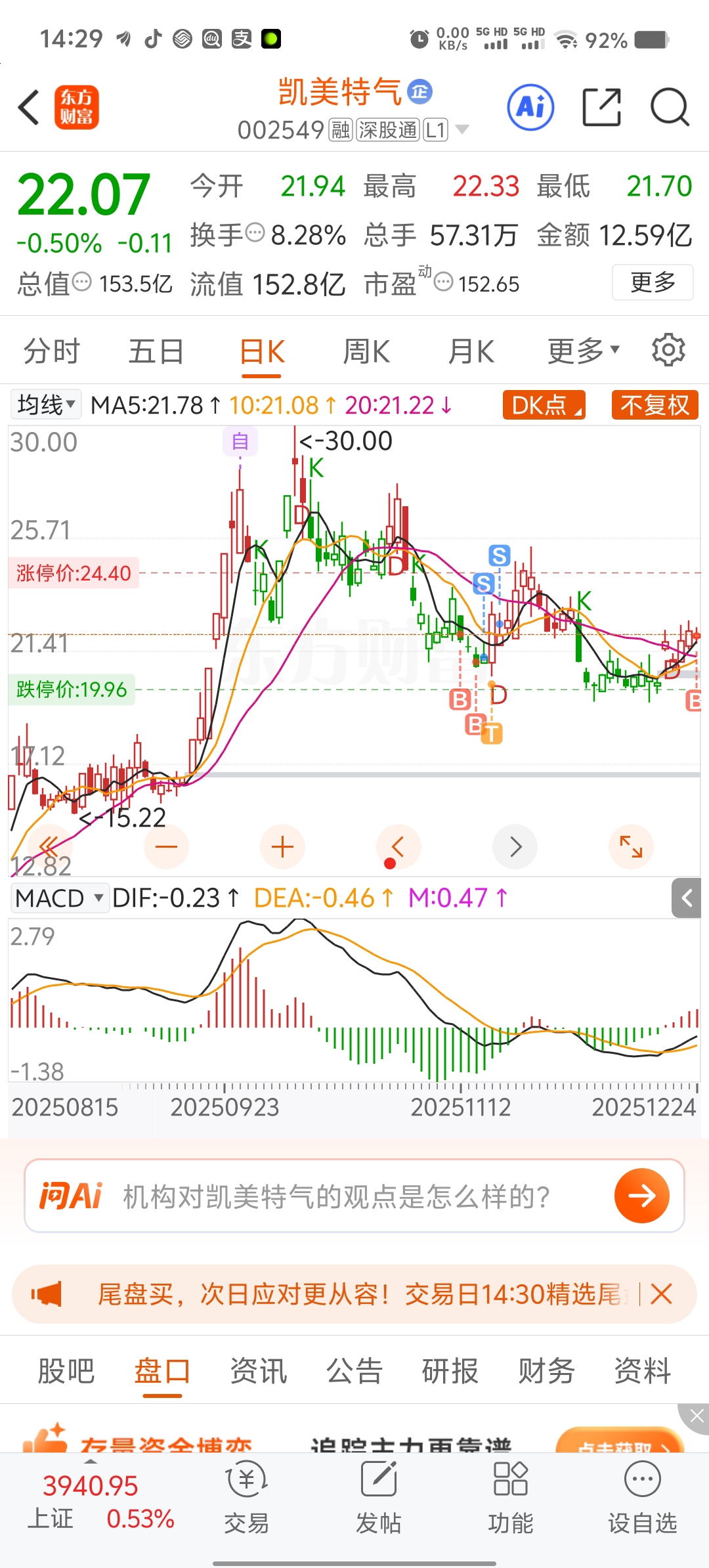Tap the date label 20251112
This screenshot has height=1568, width=709.
[461, 1108]
